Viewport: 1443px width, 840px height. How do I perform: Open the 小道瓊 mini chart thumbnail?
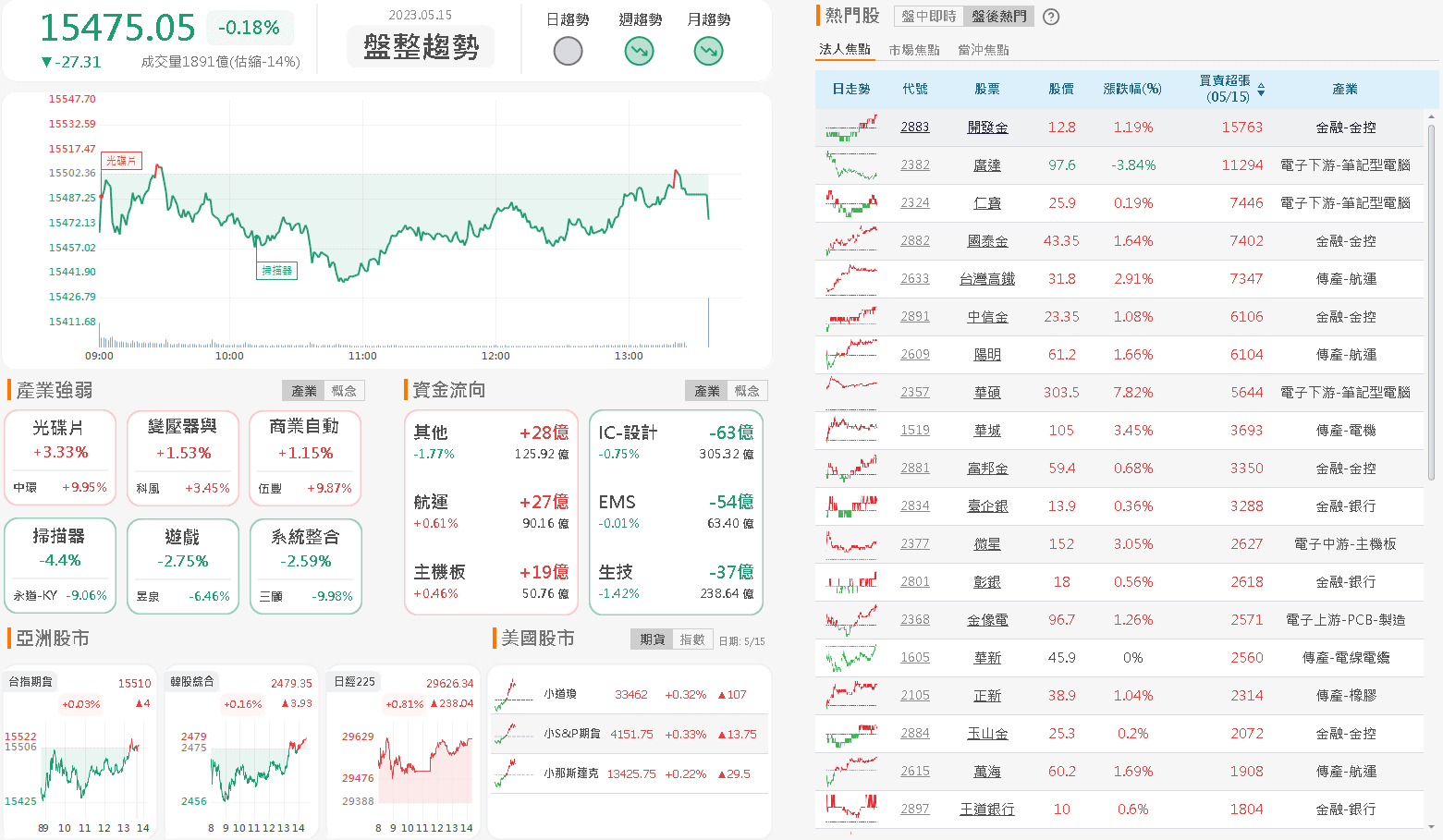coord(514,694)
